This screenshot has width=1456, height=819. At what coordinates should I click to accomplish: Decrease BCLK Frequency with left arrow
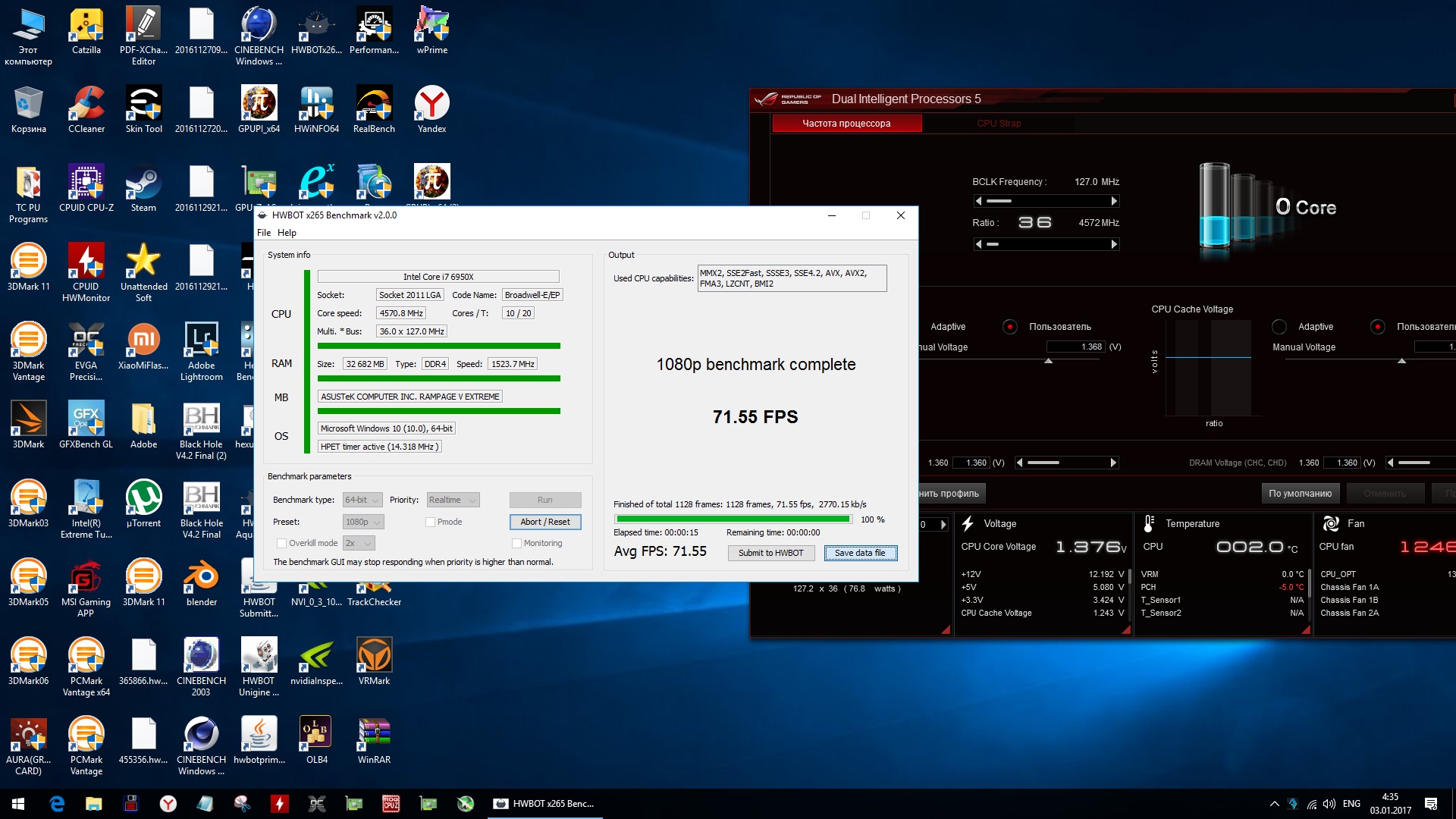(x=979, y=201)
